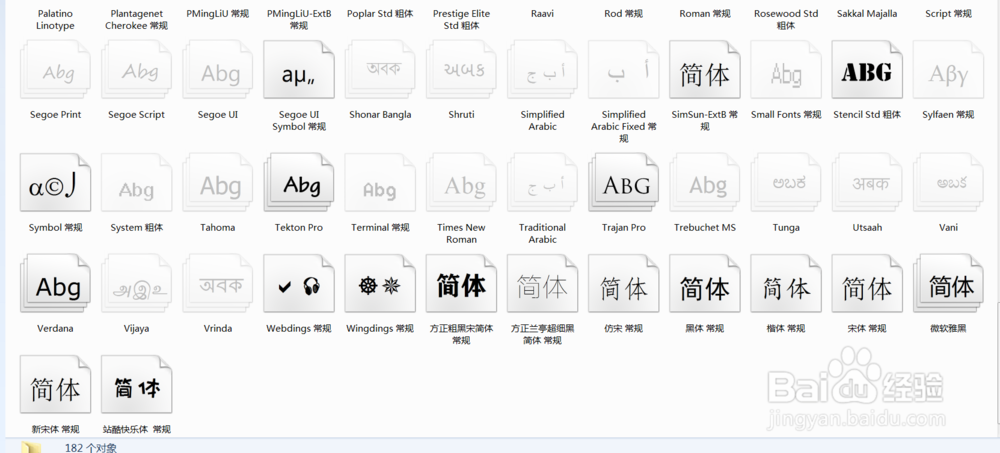Click the Shonar Bangla font icon
Screen dimensions: 1000x453
[380, 70]
